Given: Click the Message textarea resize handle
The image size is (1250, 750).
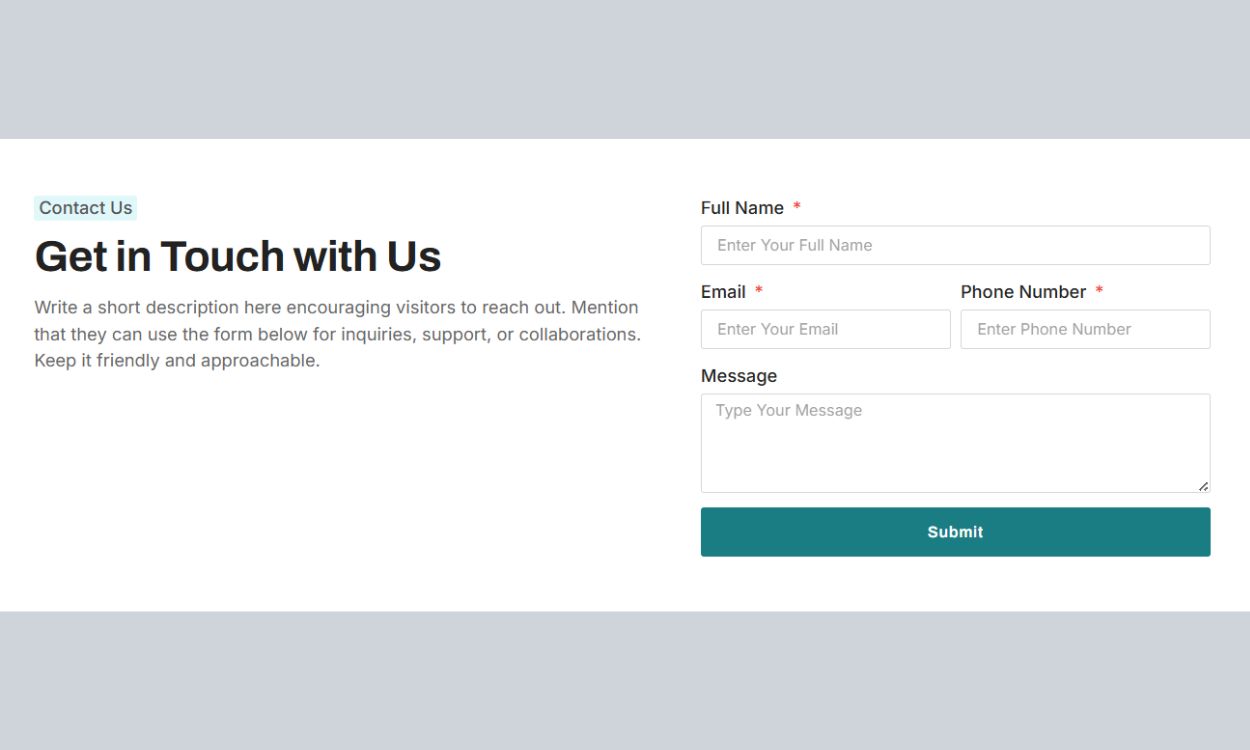Looking at the screenshot, I should click(x=1203, y=486).
